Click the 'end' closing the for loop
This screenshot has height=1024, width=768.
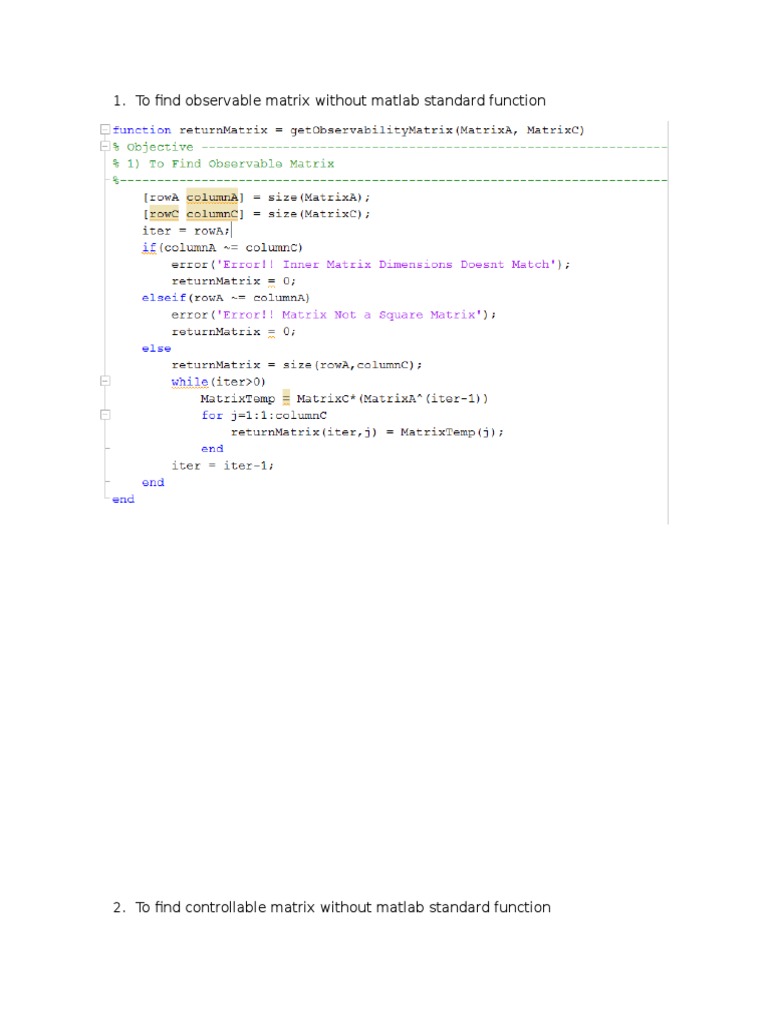(212, 449)
